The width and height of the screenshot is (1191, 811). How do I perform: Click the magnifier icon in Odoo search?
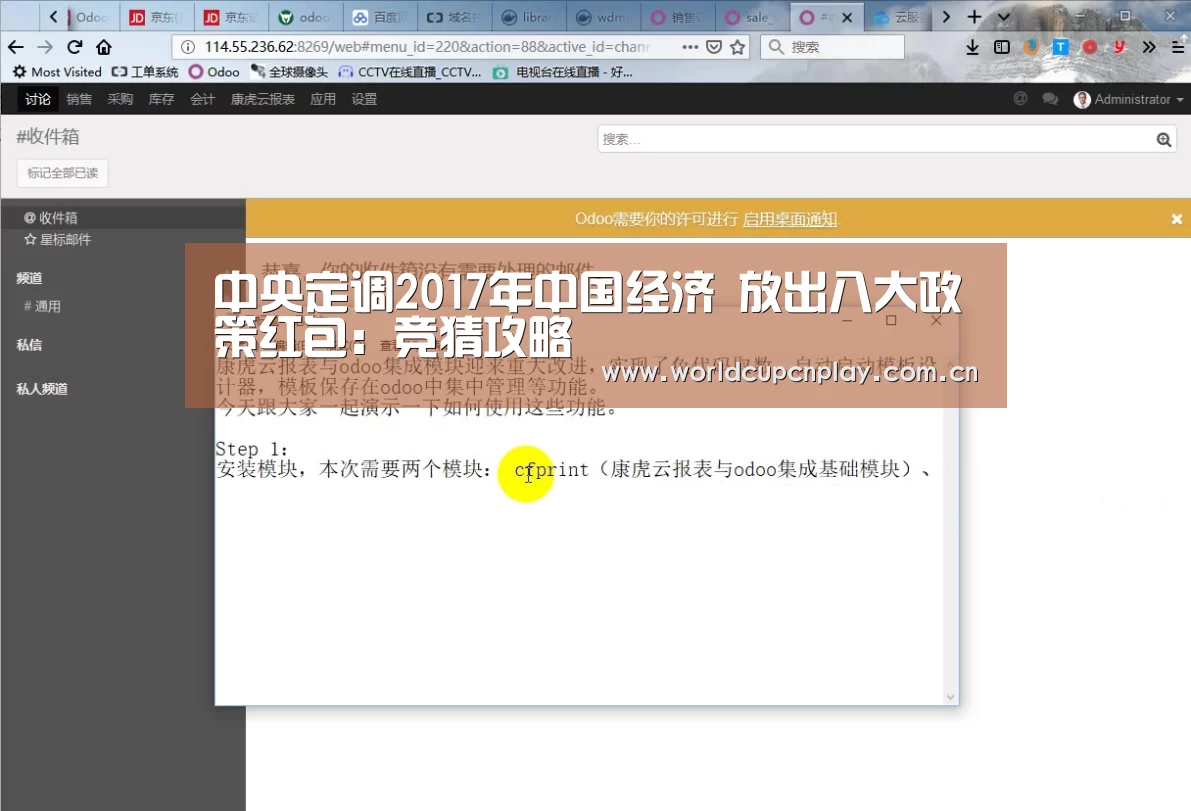pos(1164,140)
